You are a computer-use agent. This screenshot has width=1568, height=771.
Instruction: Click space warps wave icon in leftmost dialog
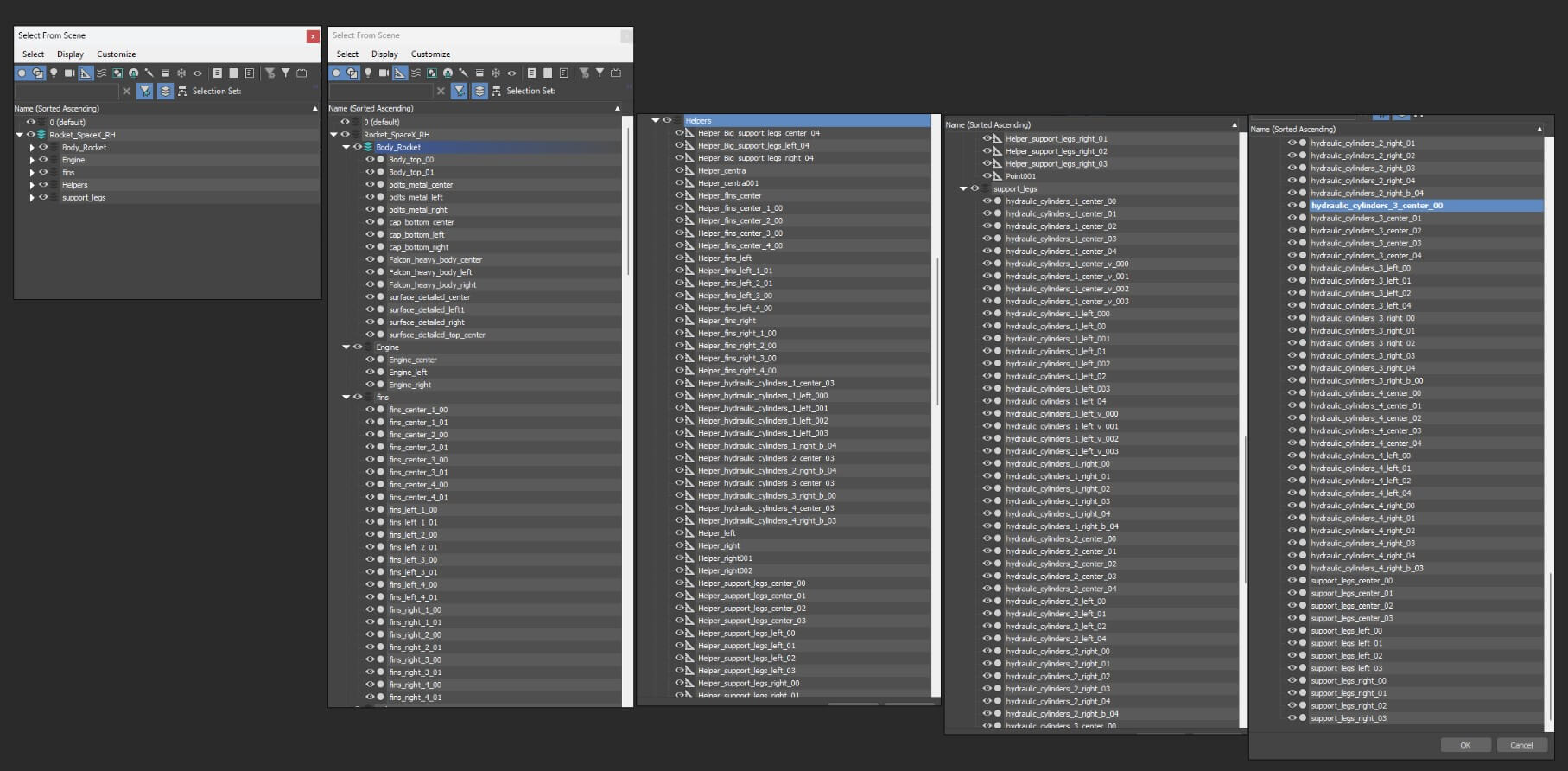(x=102, y=73)
